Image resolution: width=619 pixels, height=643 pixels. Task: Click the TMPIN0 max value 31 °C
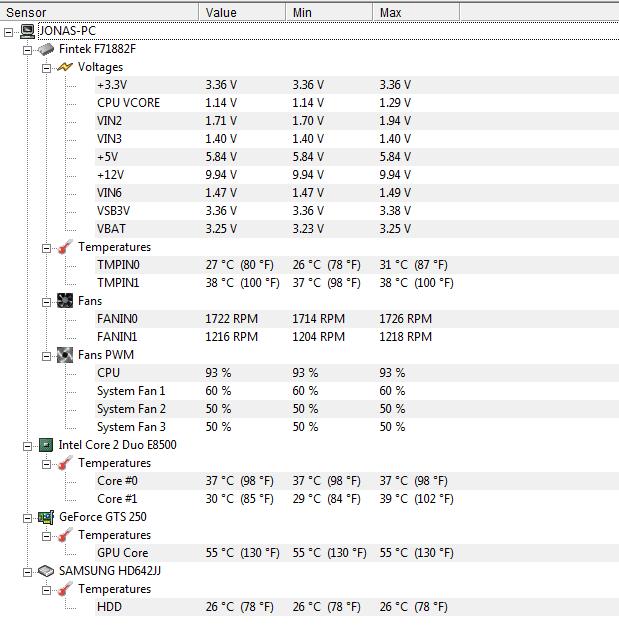click(x=413, y=265)
